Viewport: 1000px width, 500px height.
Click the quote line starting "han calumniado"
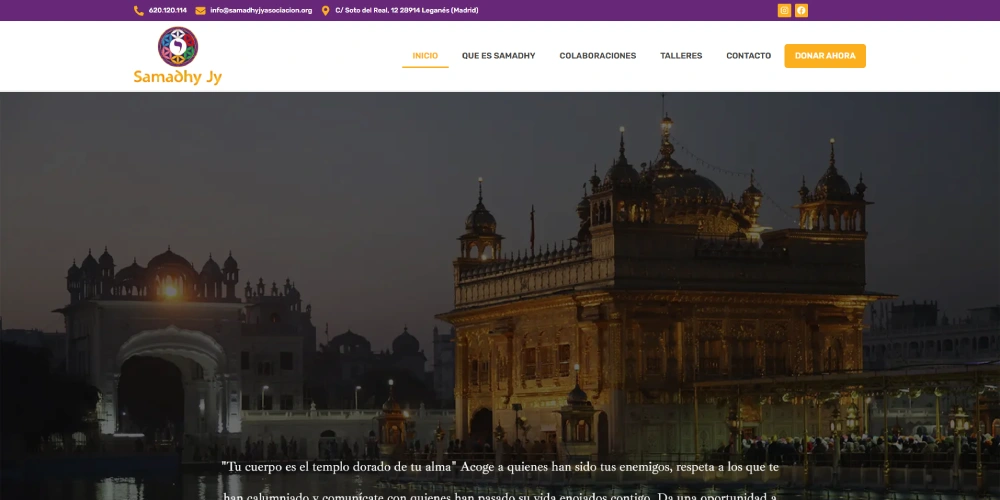tap(499, 495)
